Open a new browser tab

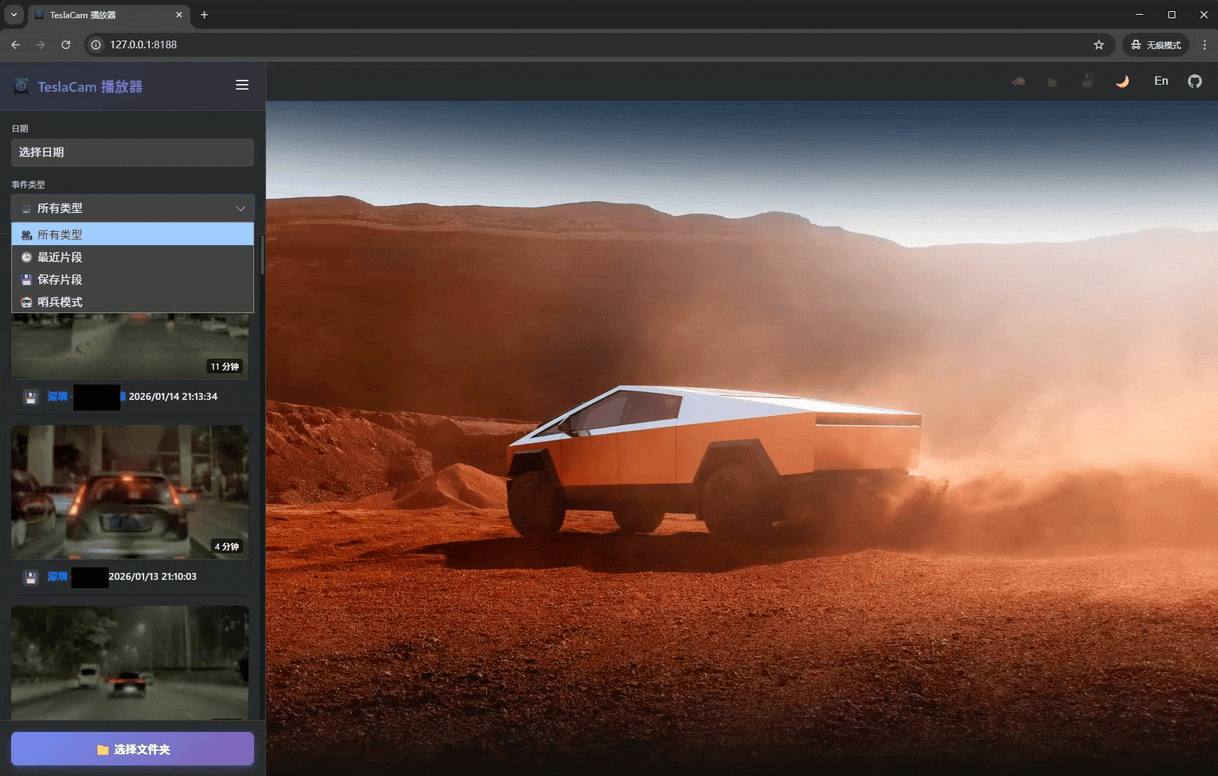coord(204,15)
